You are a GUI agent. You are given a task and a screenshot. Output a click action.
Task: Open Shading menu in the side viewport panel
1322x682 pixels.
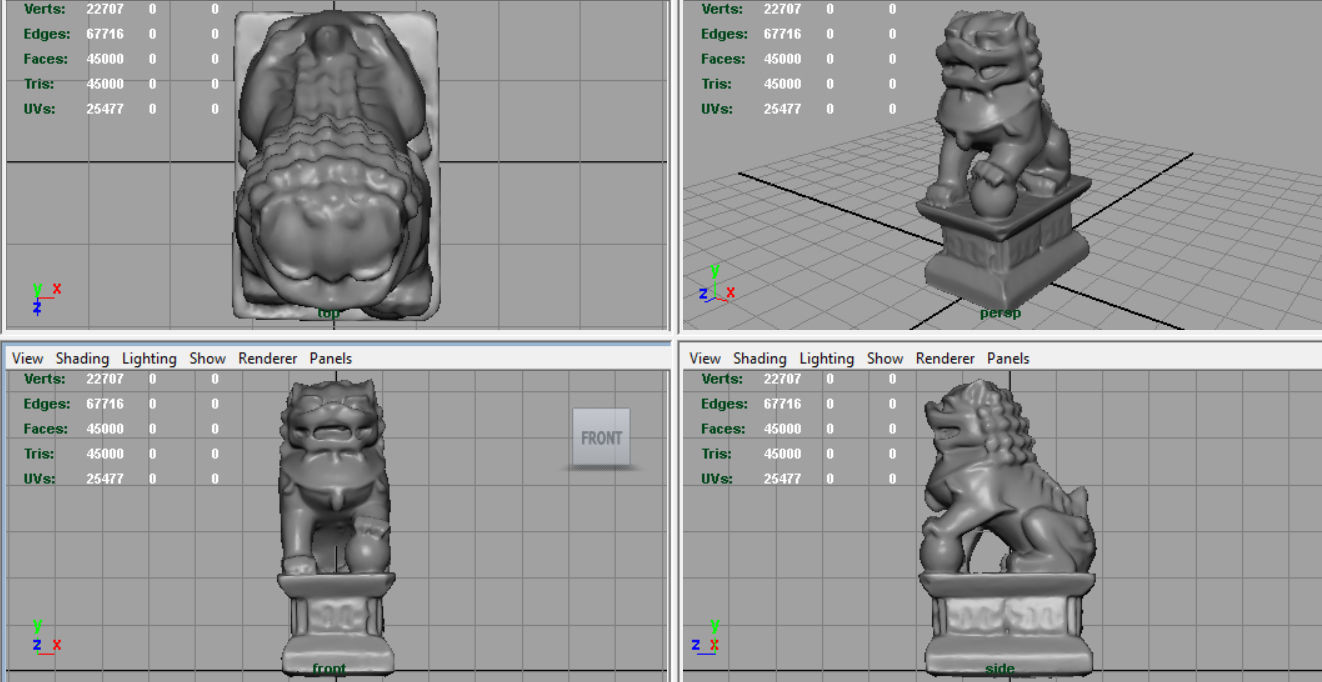click(x=759, y=358)
